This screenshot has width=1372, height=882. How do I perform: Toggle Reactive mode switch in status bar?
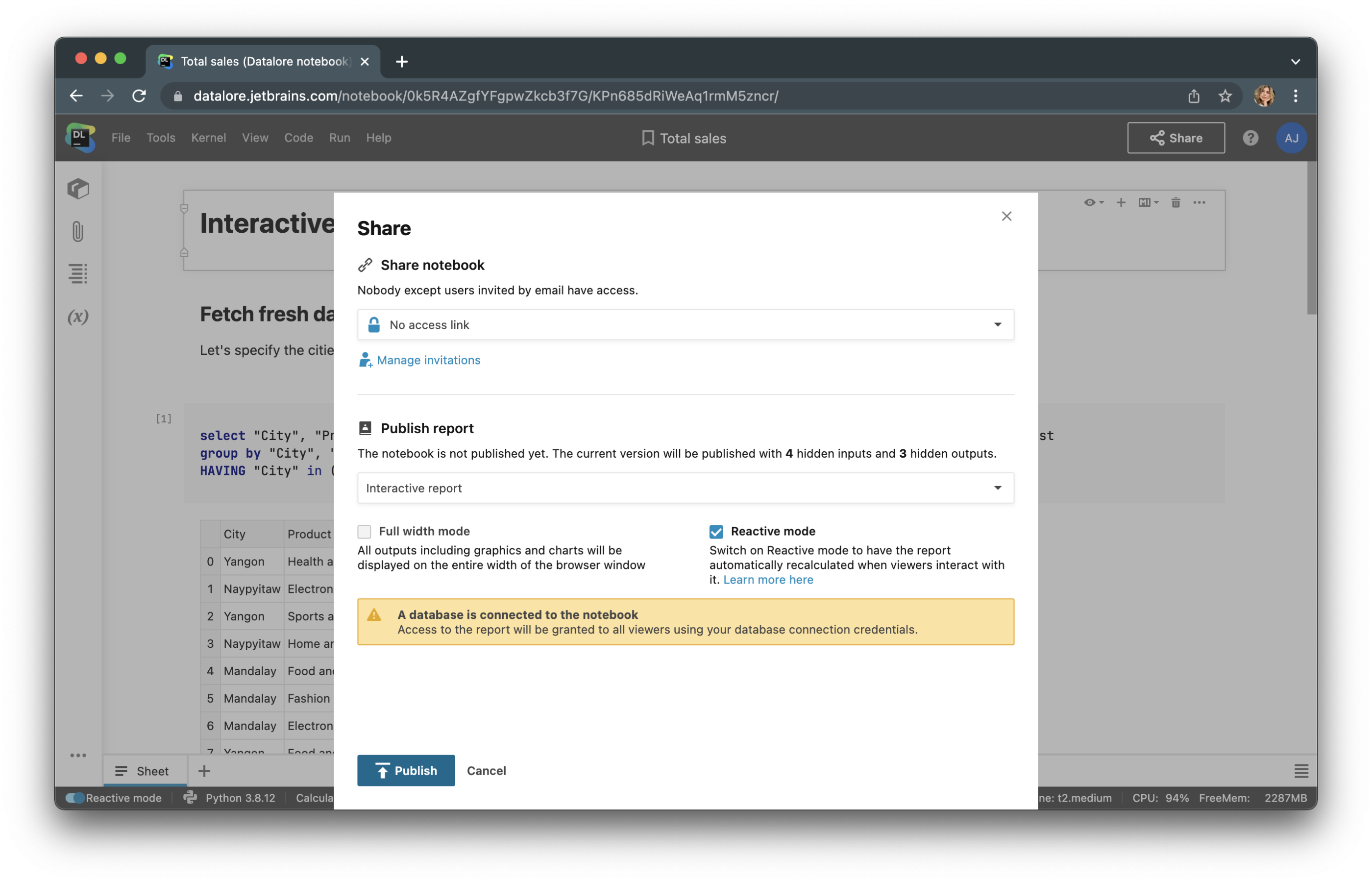(x=75, y=797)
